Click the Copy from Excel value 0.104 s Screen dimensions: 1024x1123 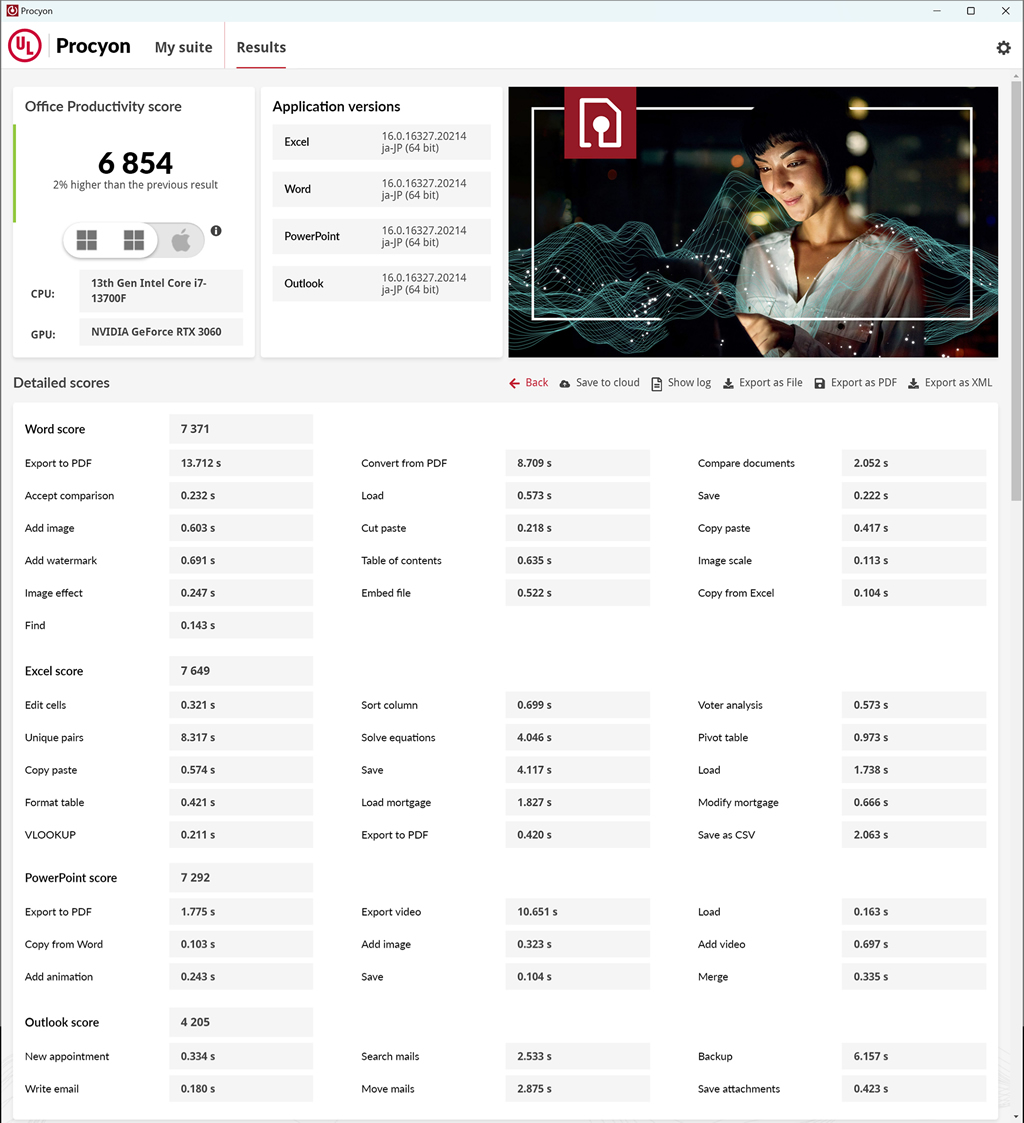coord(914,593)
